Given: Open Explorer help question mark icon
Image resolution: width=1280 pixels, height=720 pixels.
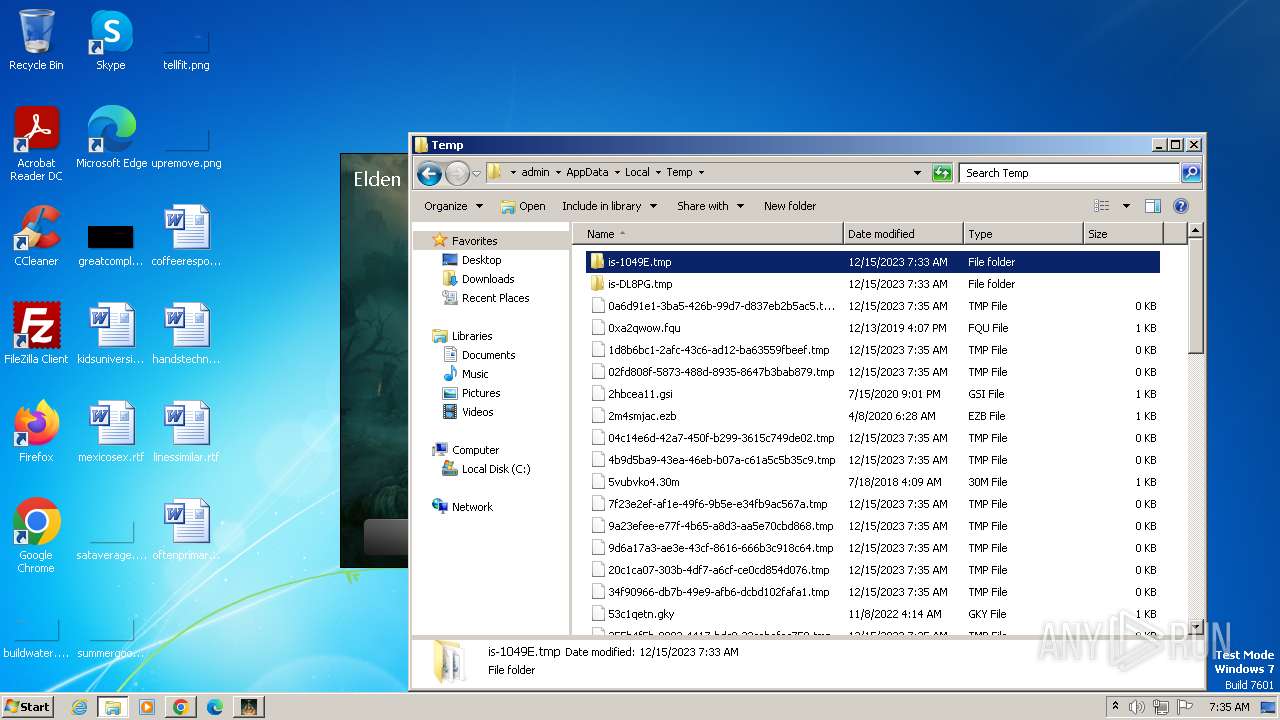Looking at the screenshot, I should 1180,206.
